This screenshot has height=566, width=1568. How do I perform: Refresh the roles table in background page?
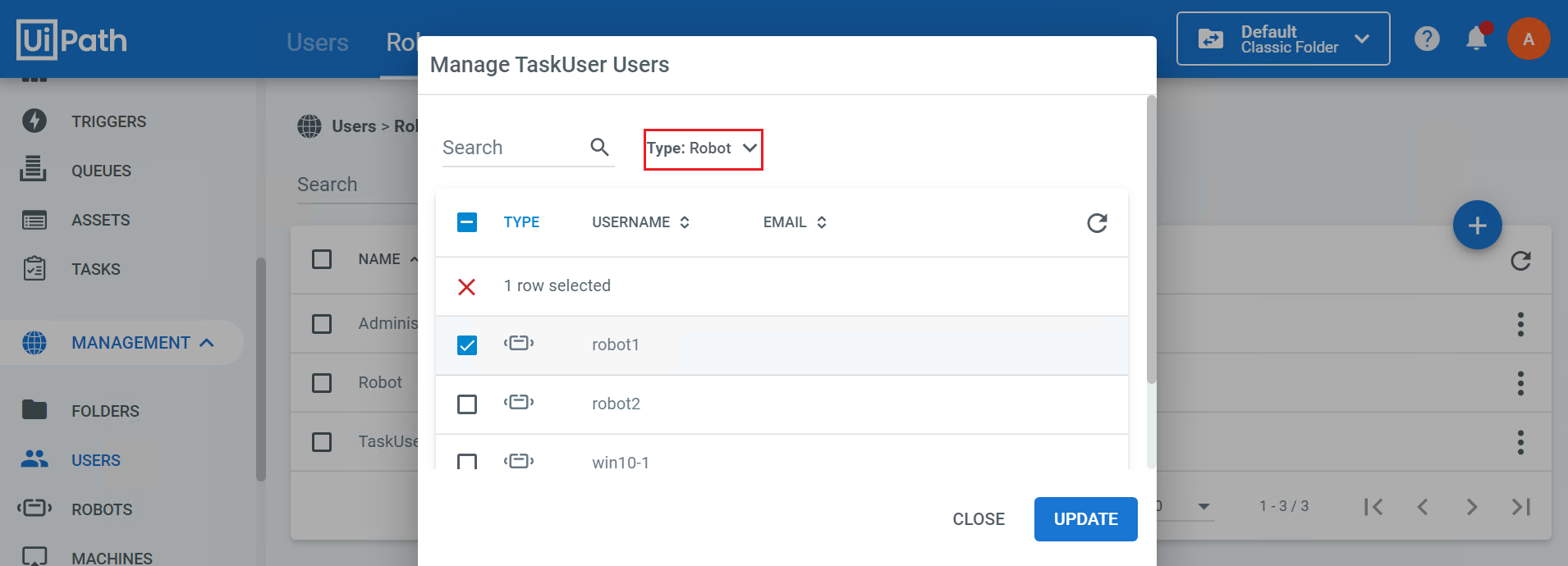(x=1521, y=261)
